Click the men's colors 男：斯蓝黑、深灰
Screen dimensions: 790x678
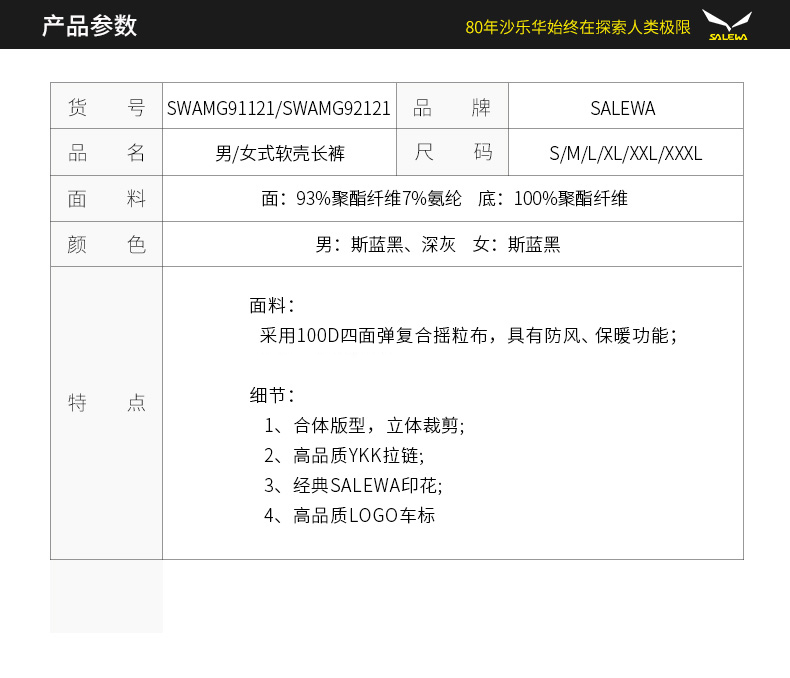pos(385,244)
